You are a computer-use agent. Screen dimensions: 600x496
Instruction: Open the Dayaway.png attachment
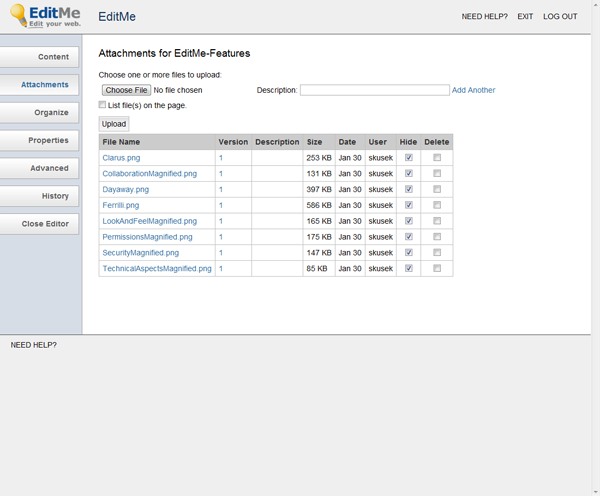pyautogui.click(x=126, y=189)
